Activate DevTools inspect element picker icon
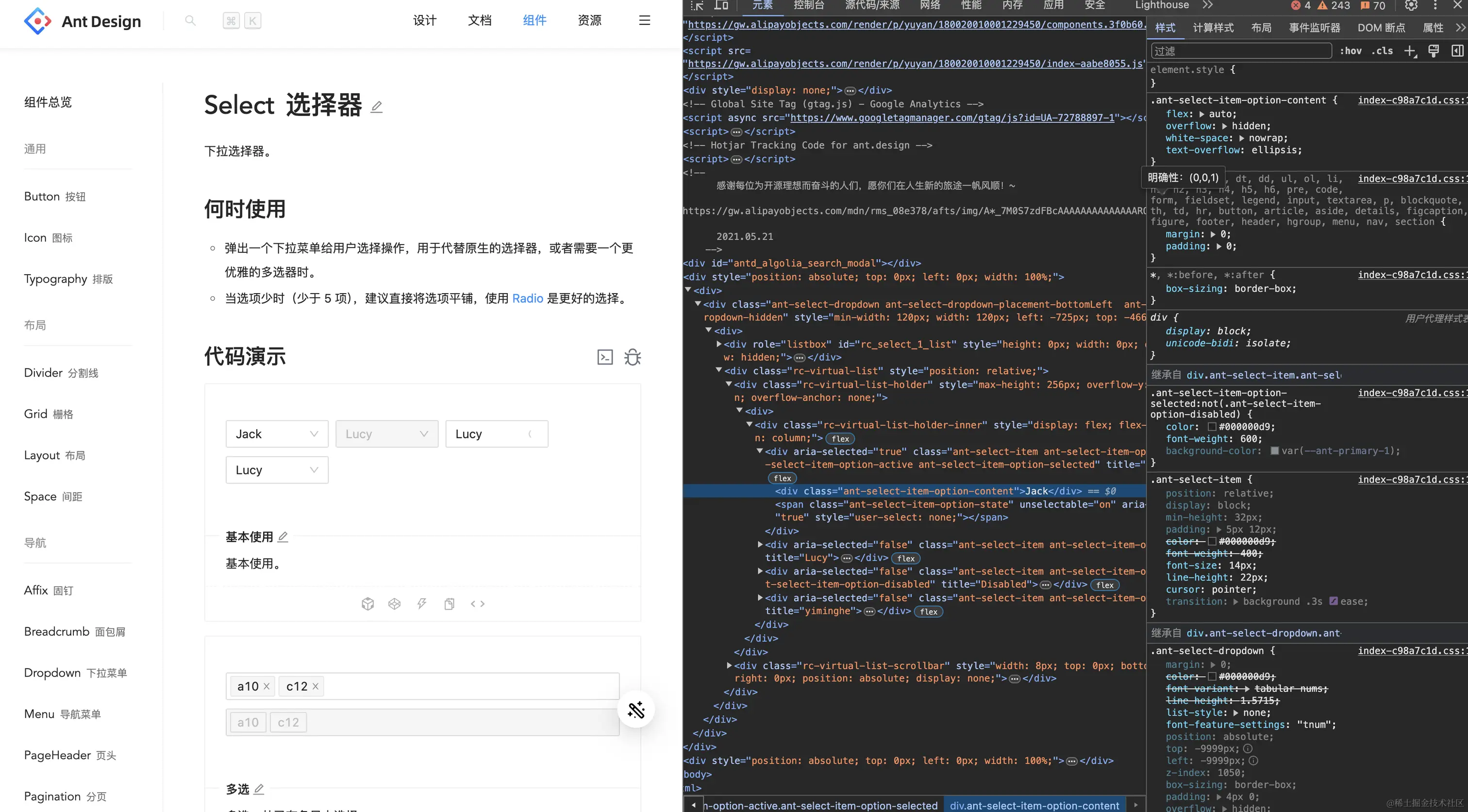The height and width of the screenshot is (812, 1468). pos(697,6)
